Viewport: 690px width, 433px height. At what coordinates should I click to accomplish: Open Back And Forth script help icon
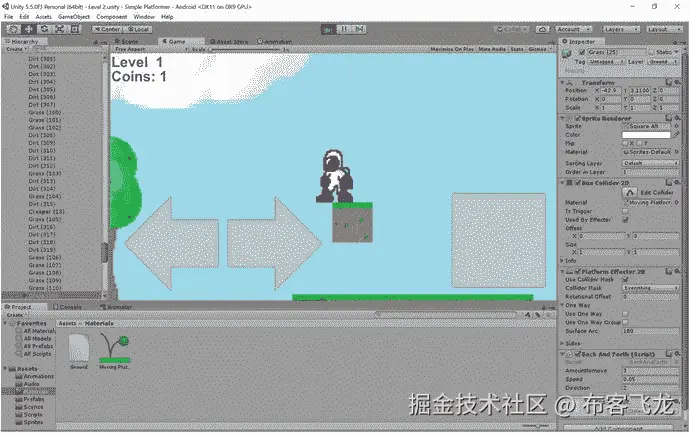coord(669,354)
